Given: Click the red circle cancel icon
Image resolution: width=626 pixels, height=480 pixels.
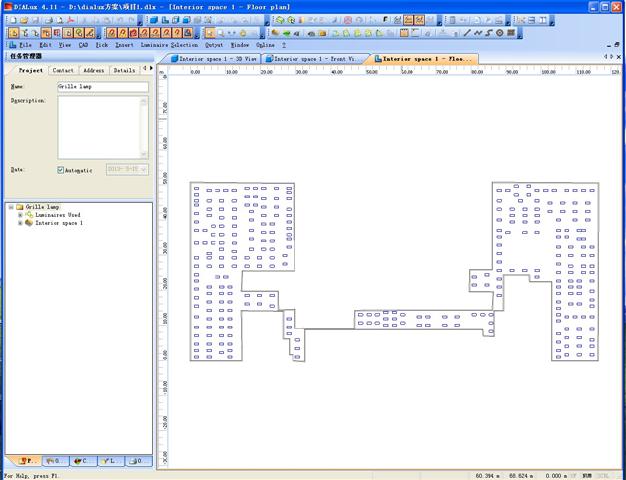Looking at the screenshot, I should point(348,20).
